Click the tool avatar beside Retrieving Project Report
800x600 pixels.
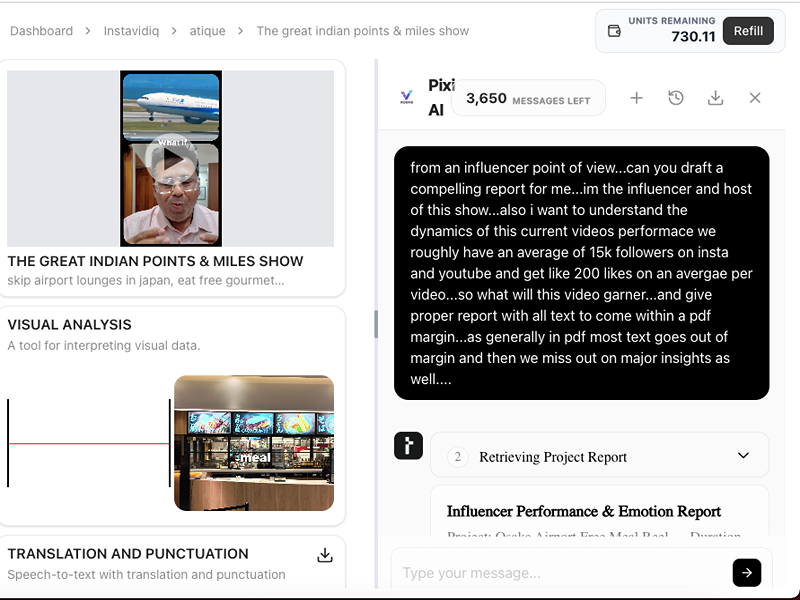[x=408, y=446]
